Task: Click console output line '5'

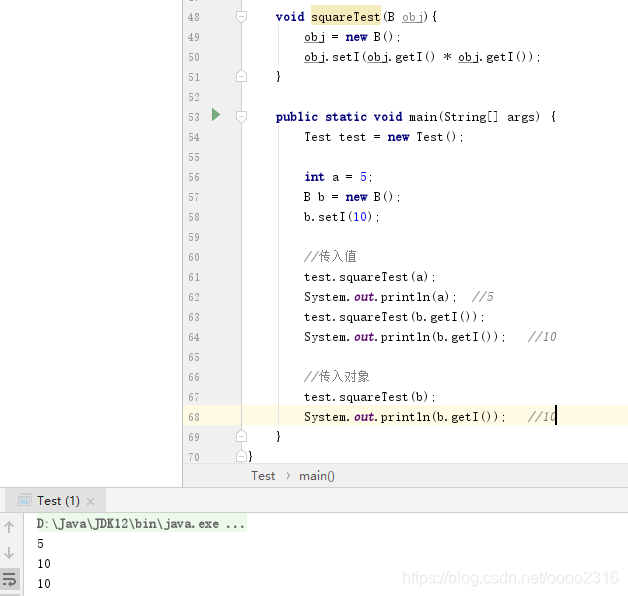Action: (x=40, y=544)
